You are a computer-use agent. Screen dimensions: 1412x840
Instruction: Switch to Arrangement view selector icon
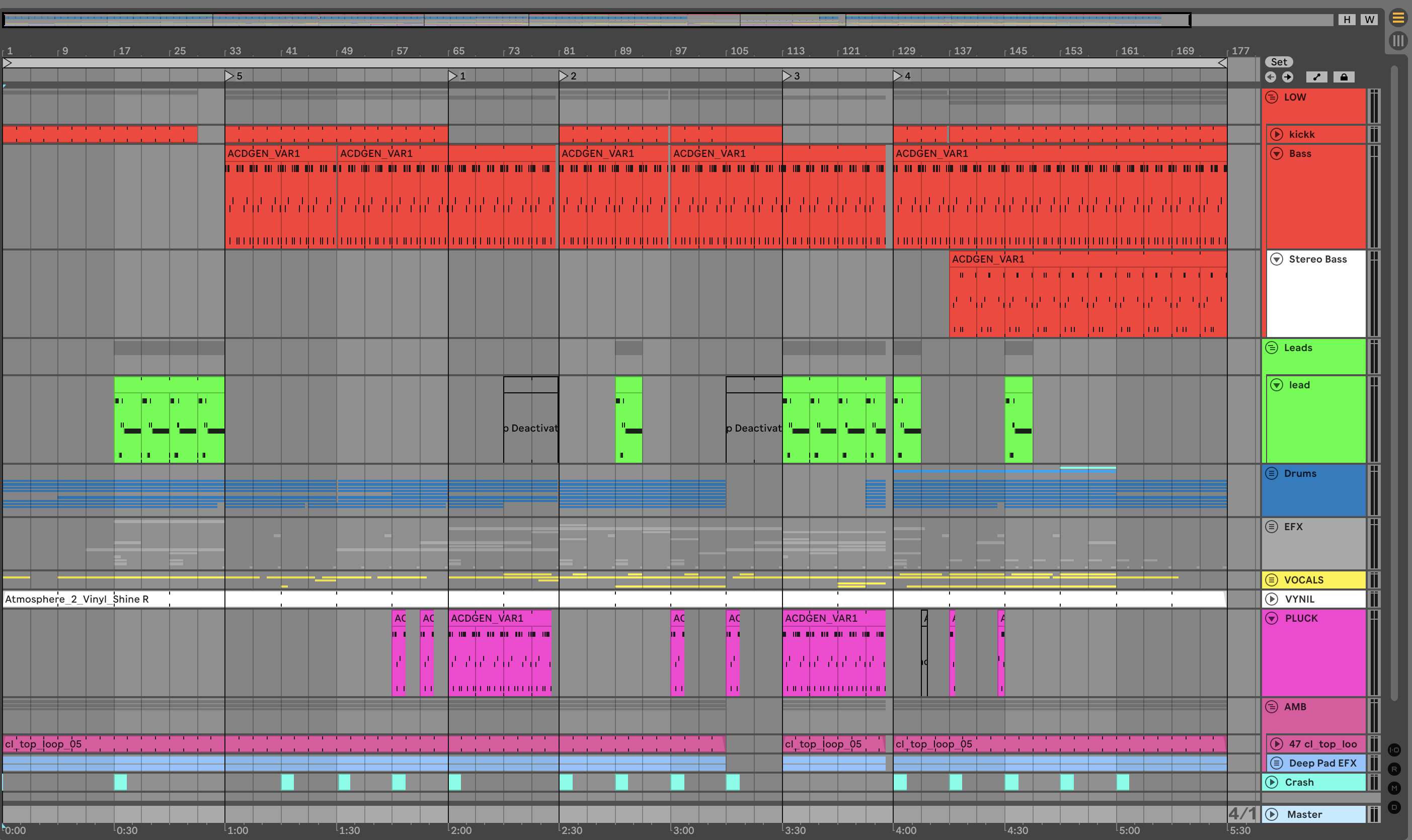point(1398,18)
